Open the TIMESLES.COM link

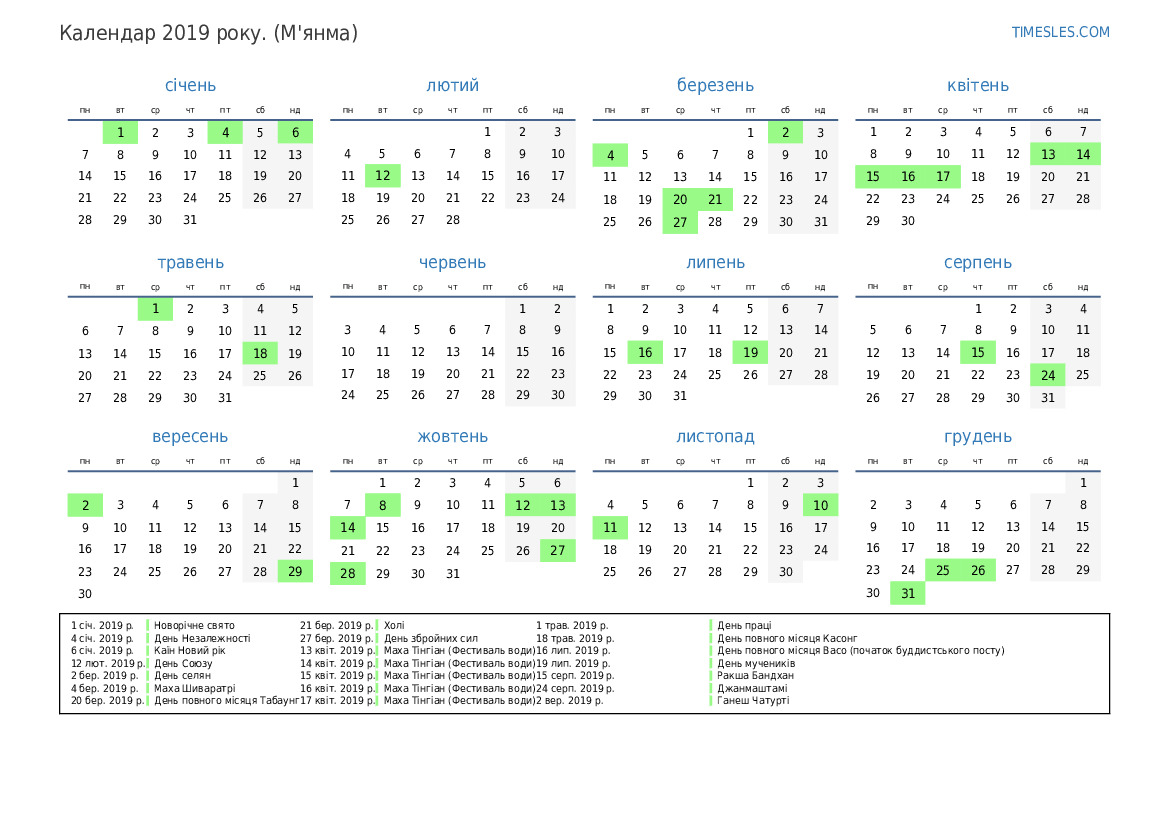pyautogui.click(x=1060, y=32)
